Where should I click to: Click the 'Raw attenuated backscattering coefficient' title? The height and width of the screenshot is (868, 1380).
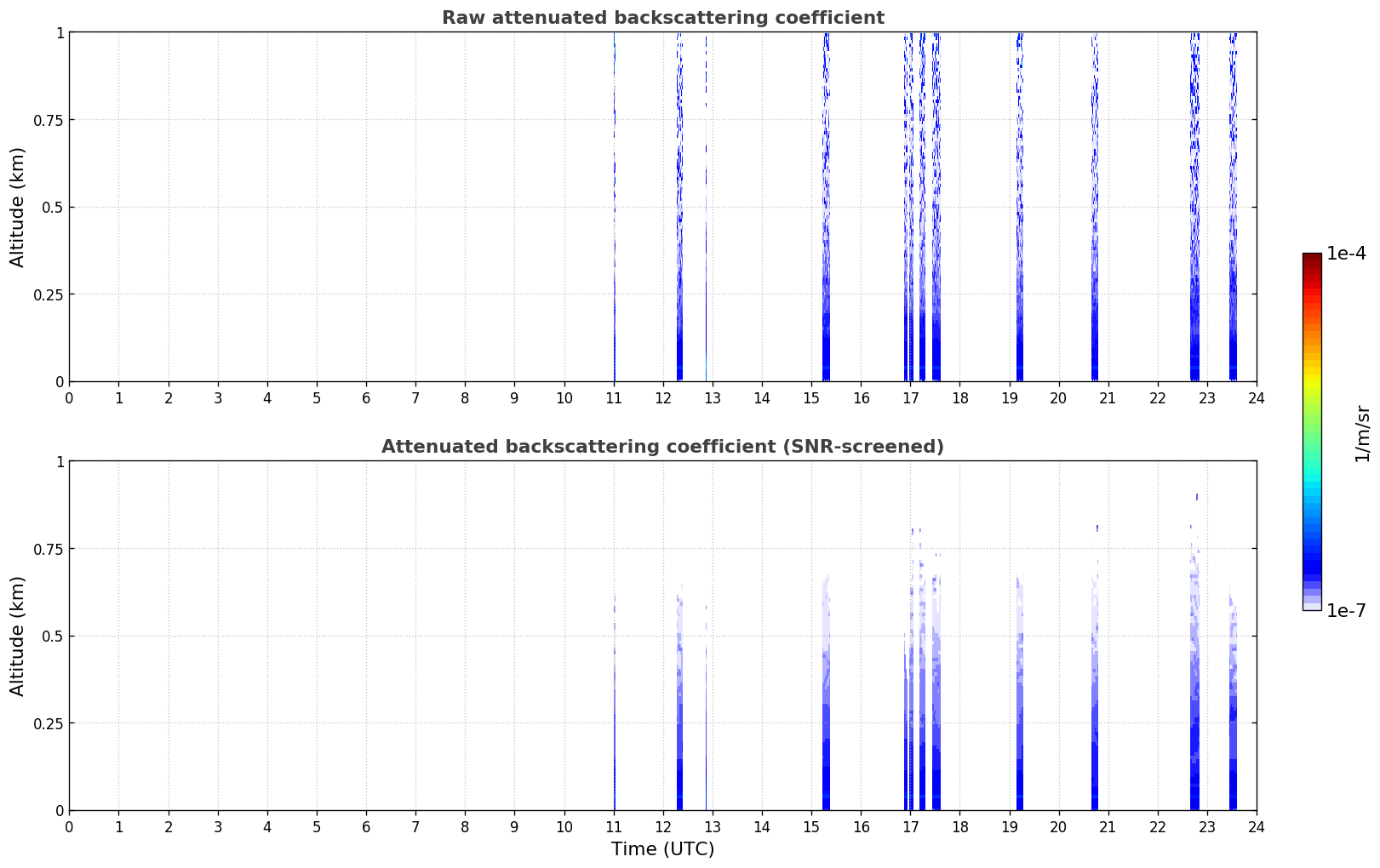click(662, 18)
